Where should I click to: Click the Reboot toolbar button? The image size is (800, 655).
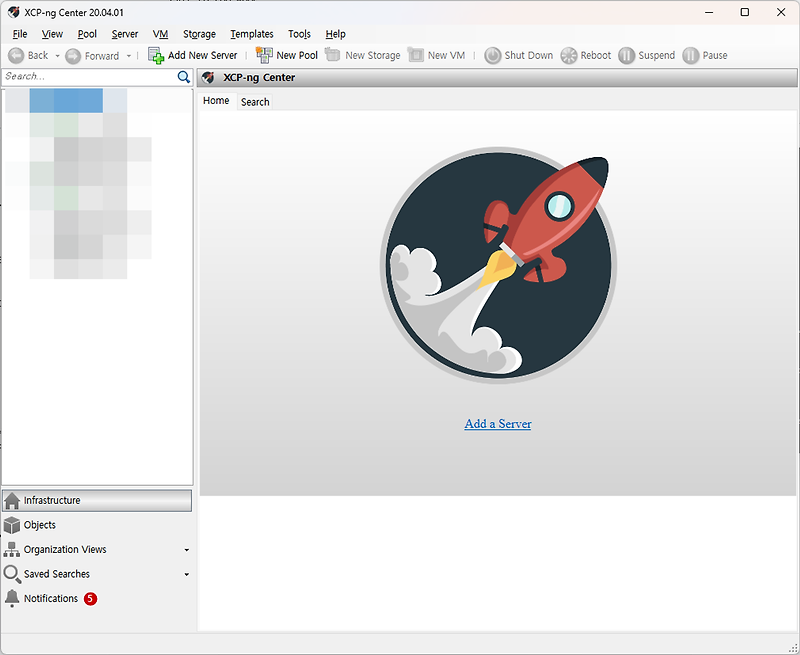pos(585,56)
